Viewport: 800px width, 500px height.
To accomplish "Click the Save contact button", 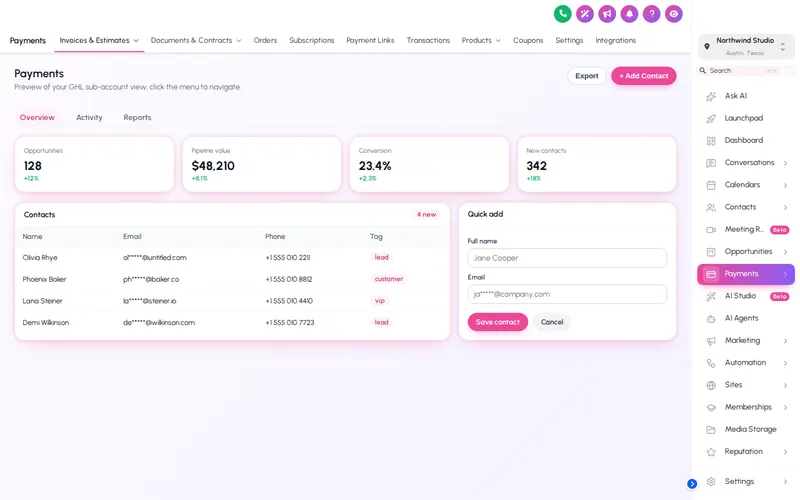I will point(497,322).
